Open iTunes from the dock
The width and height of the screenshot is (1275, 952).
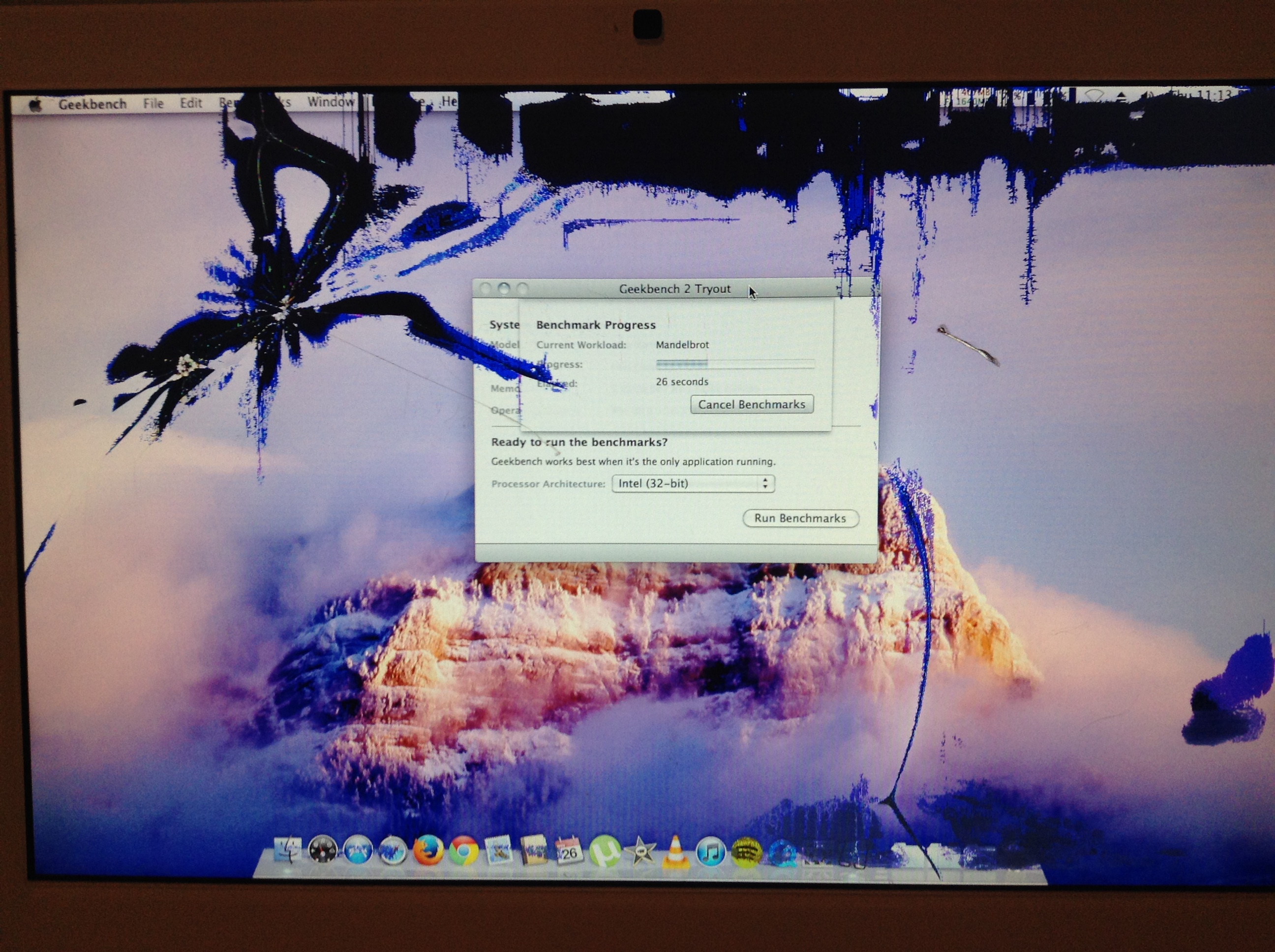(x=711, y=853)
